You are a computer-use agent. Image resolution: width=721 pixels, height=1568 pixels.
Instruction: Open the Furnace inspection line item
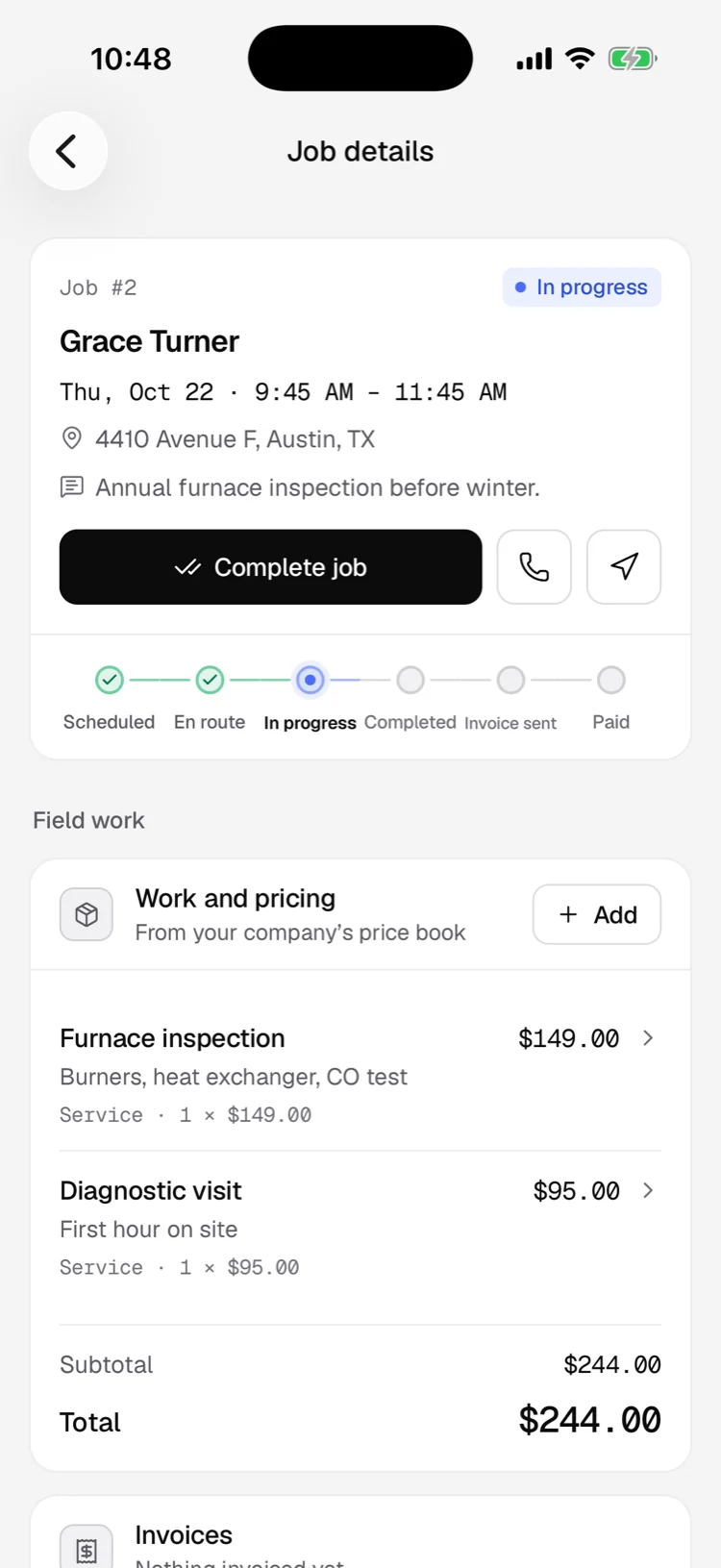pyautogui.click(x=360, y=1075)
